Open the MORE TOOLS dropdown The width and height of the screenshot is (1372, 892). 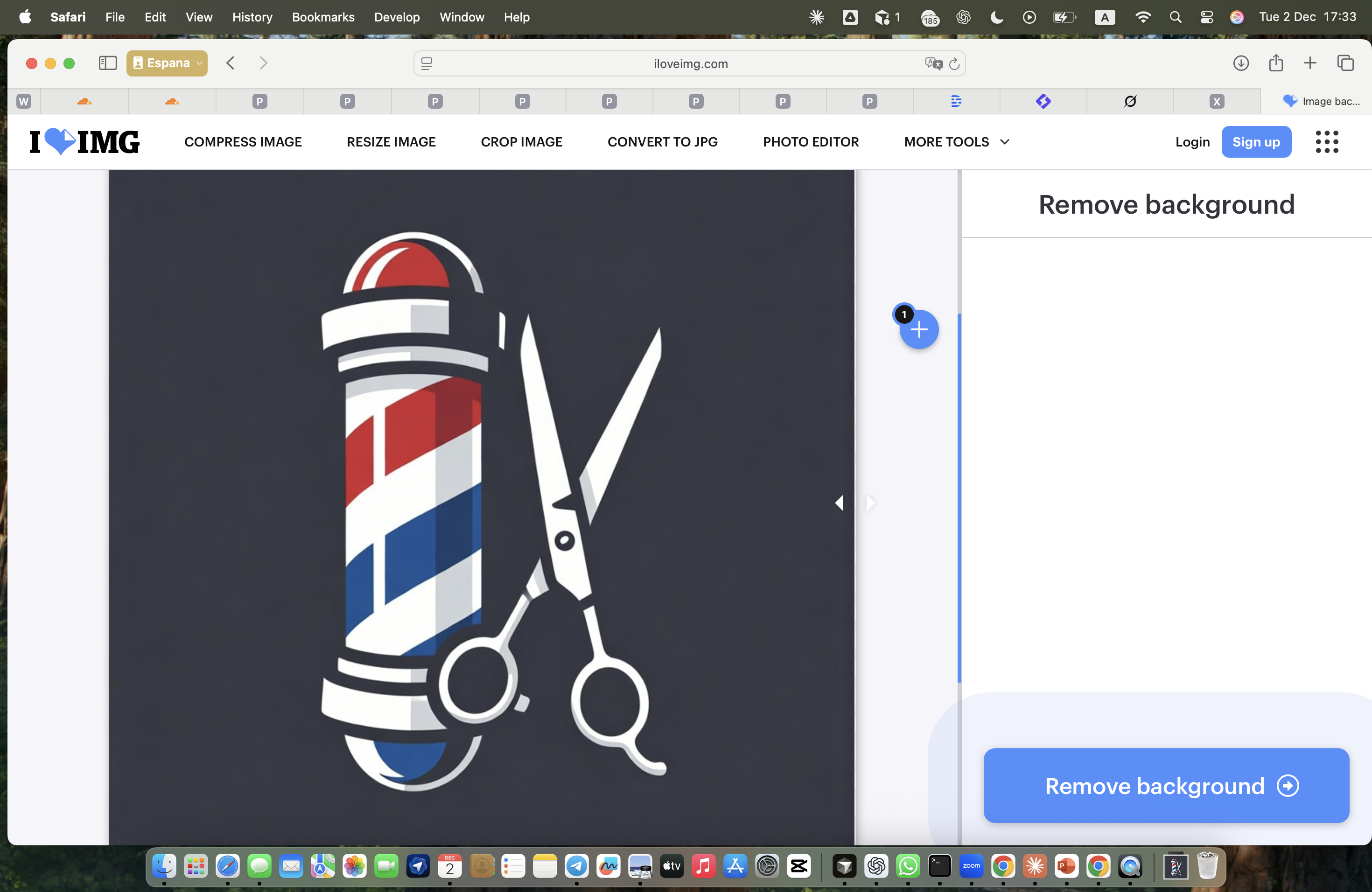tap(955, 142)
